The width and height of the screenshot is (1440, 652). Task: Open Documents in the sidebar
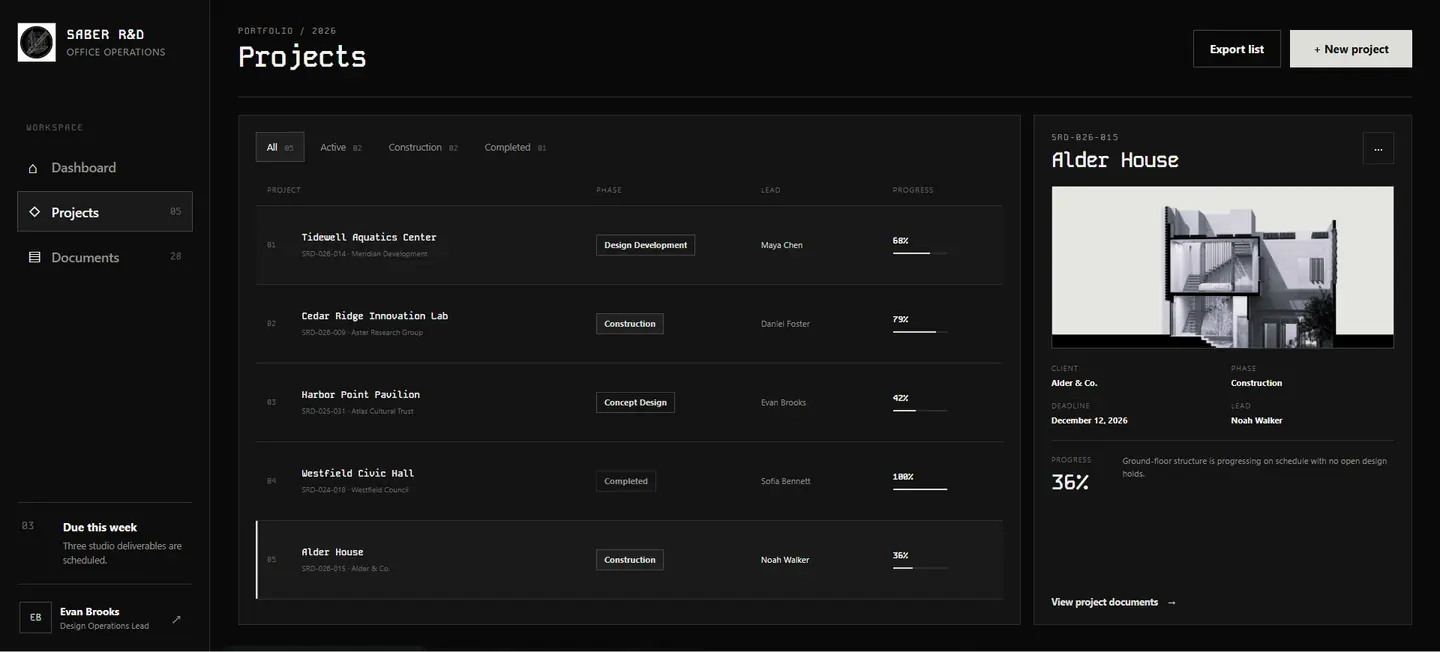(105, 257)
